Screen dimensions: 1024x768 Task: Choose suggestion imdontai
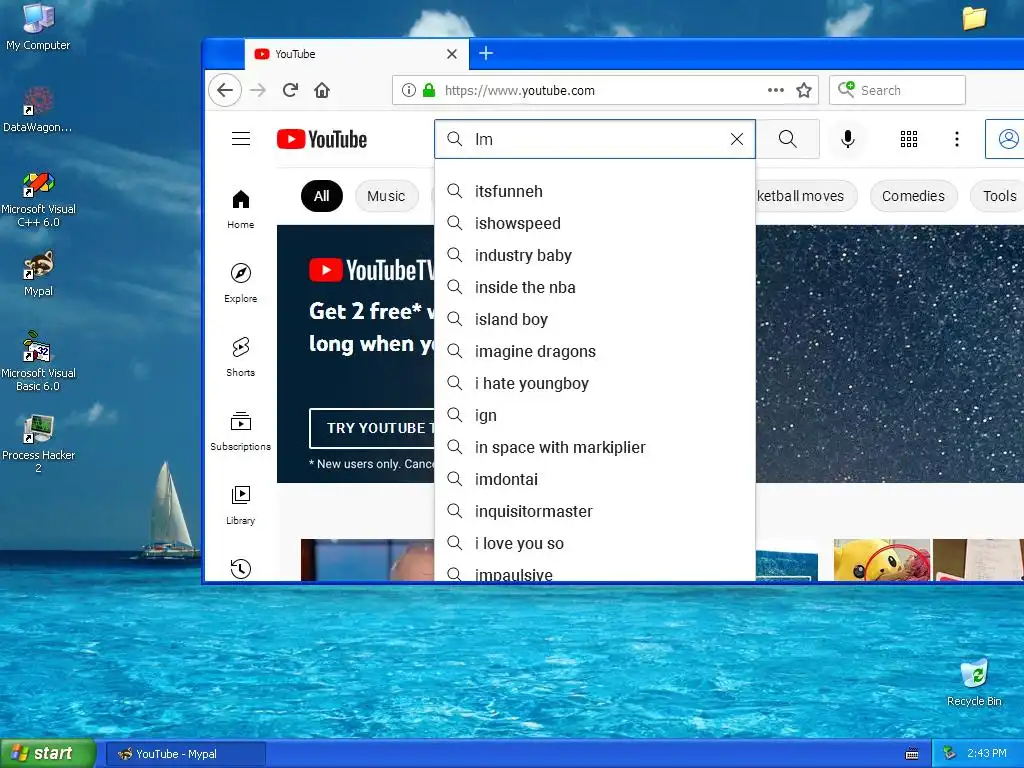tap(595, 479)
